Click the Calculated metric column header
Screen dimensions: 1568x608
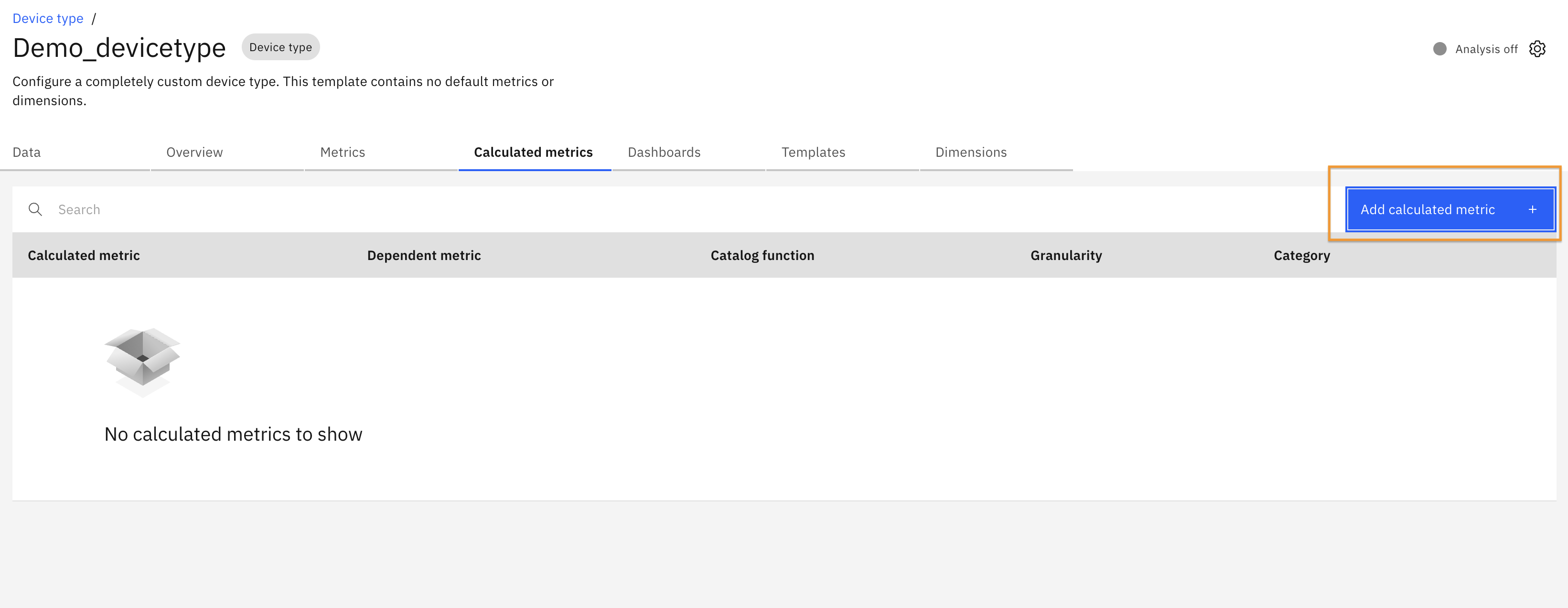click(x=84, y=255)
